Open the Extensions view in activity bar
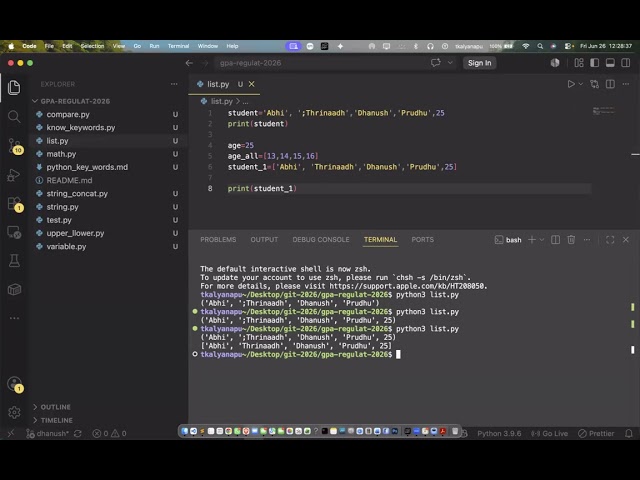Image resolution: width=640 pixels, height=480 pixels. [x=15, y=204]
